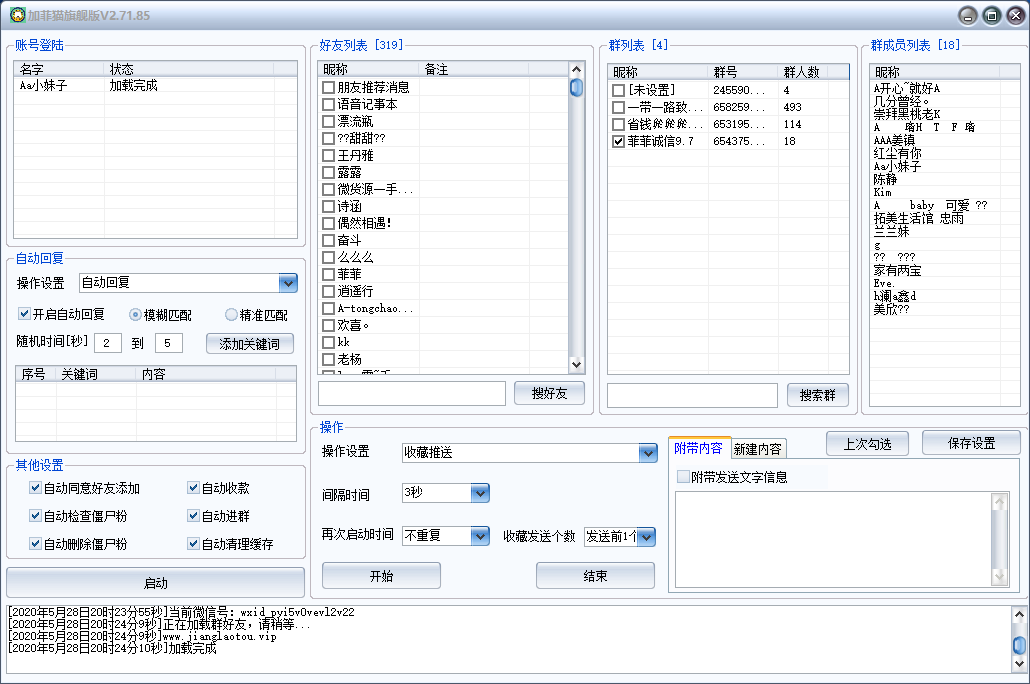Click the app logo icon in title bar
1030x684 pixels.
[x=16, y=16]
